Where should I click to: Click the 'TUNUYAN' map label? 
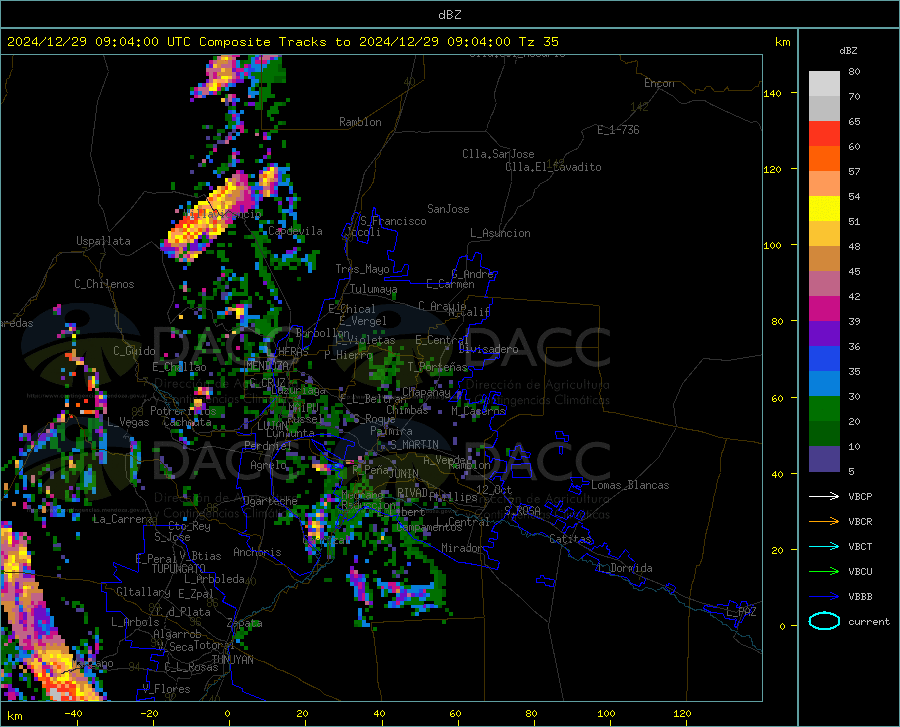click(232, 660)
